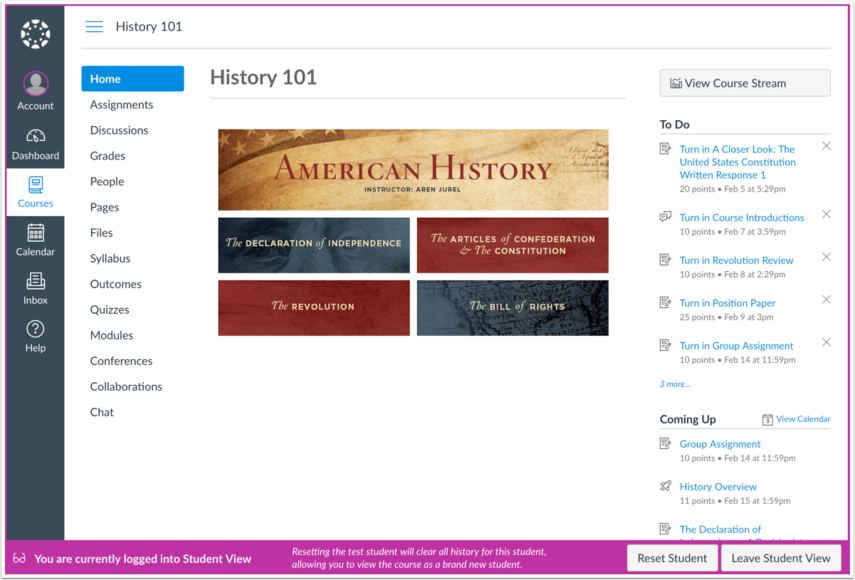Click the Student View glasses icon

[x=19, y=558]
